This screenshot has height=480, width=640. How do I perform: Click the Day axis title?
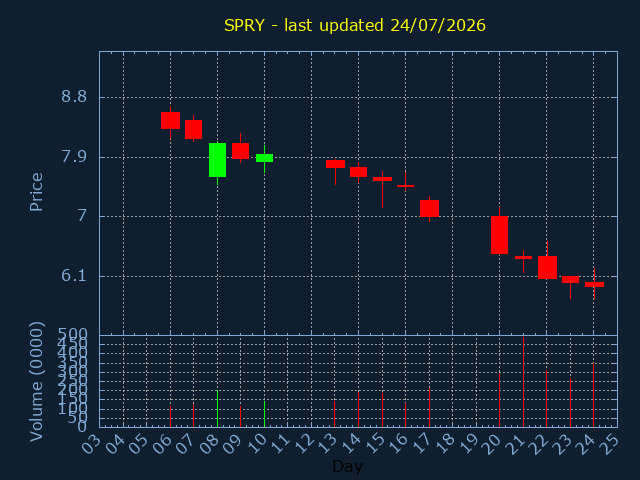[347, 466]
